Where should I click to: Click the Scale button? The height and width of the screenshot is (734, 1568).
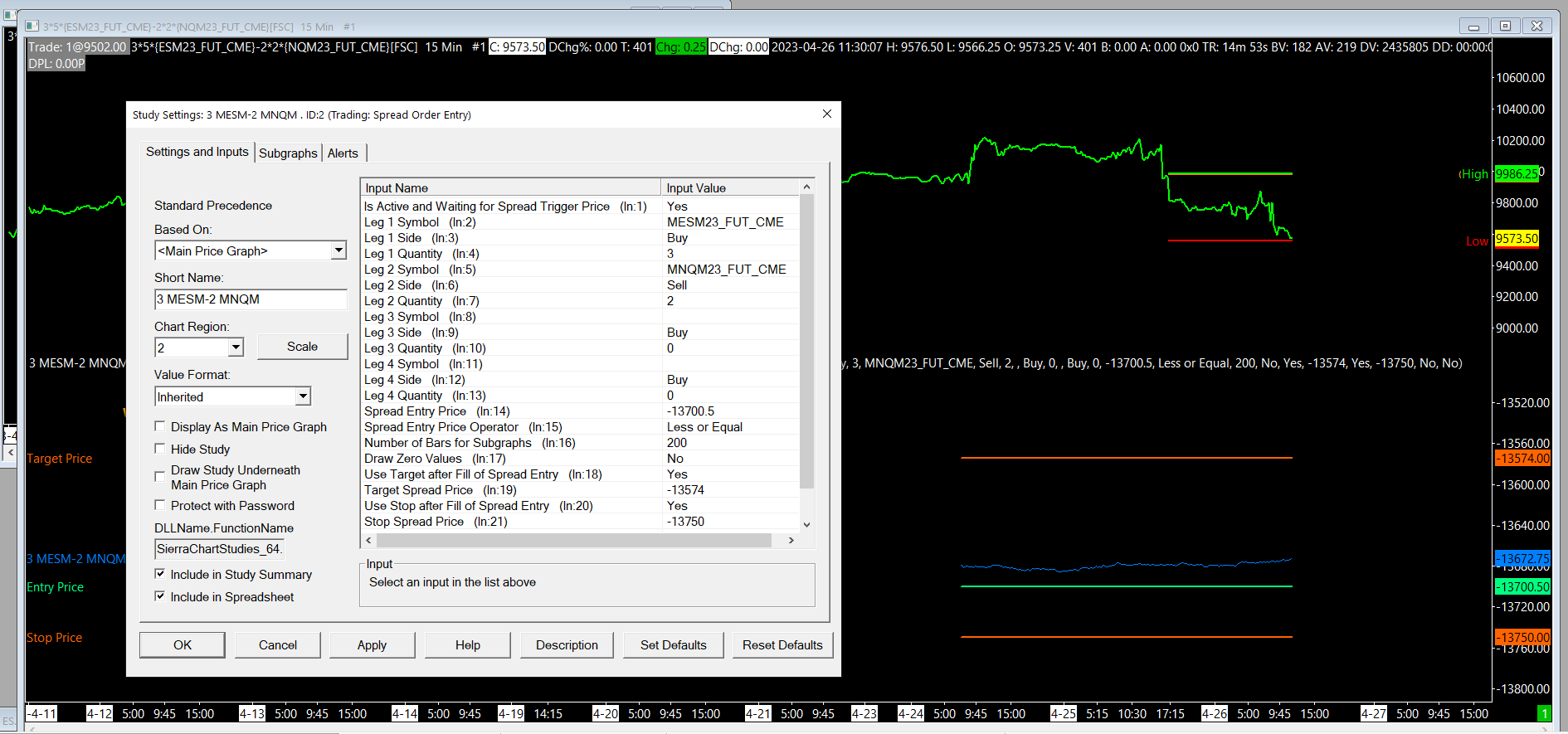[303, 347]
